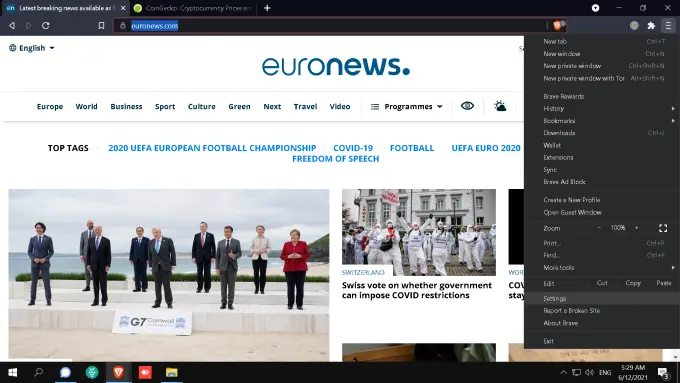Click the weather icon in navigation
This screenshot has height=383, width=680.
click(500, 106)
